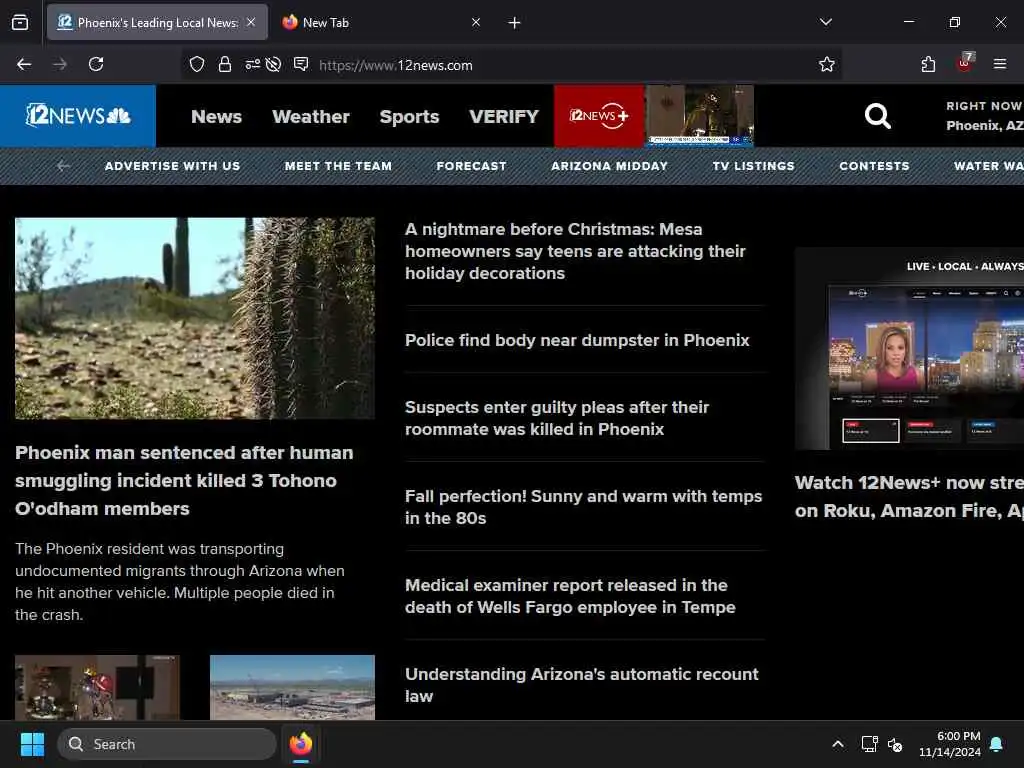Click the site search magnifier icon
Image resolution: width=1024 pixels, height=768 pixels.
[x=878, y=116]
